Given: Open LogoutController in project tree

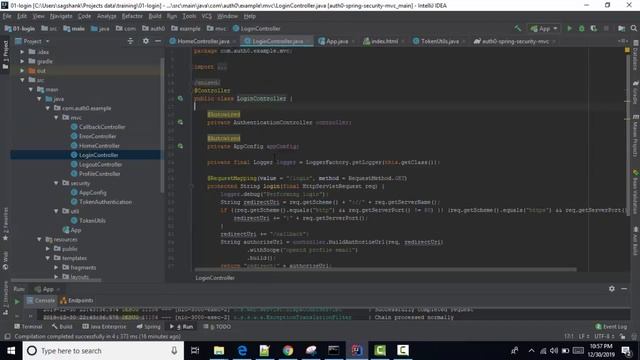Looking at the screenshot, I should [96, 164].
